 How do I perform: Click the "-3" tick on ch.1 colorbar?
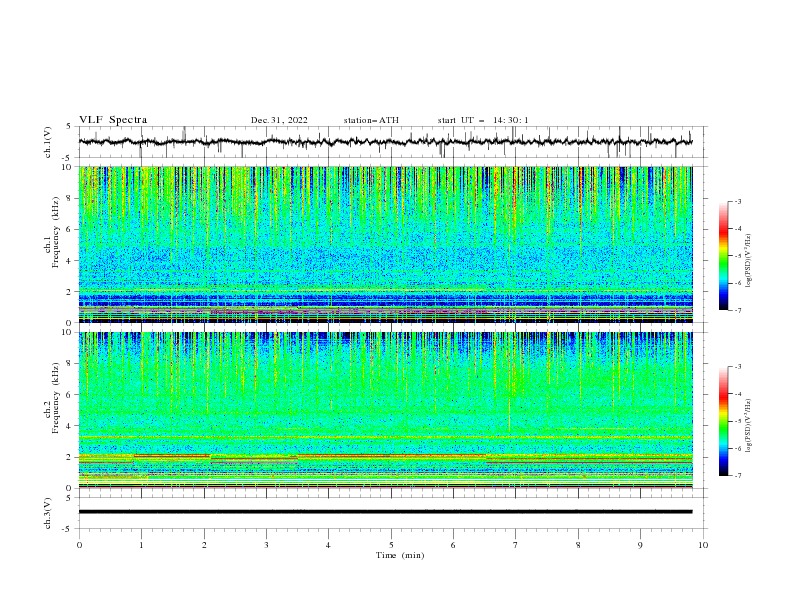pyautogui.click(x=737, y=202)
